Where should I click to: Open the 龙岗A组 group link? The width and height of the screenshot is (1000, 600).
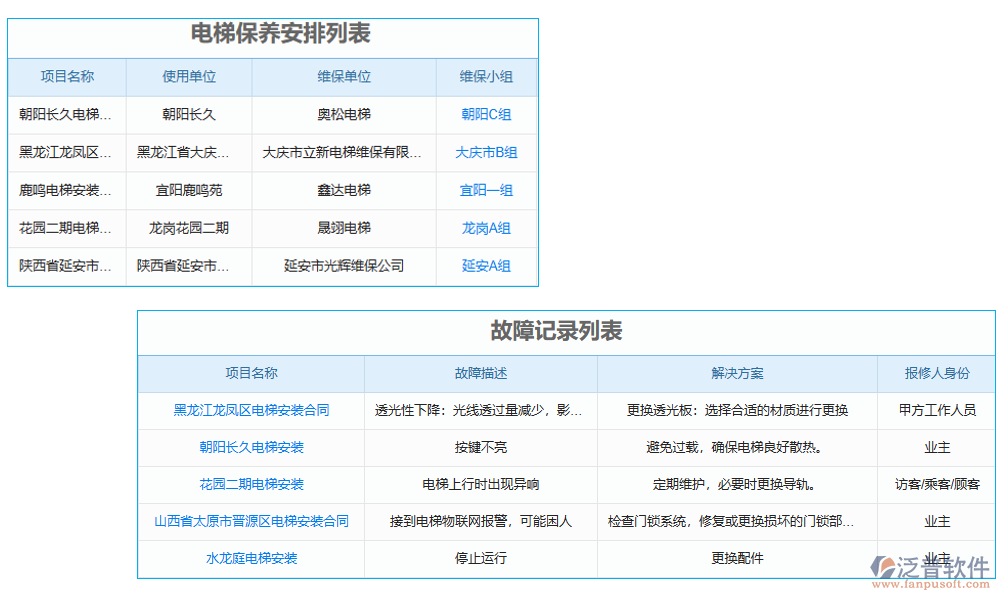486,228
